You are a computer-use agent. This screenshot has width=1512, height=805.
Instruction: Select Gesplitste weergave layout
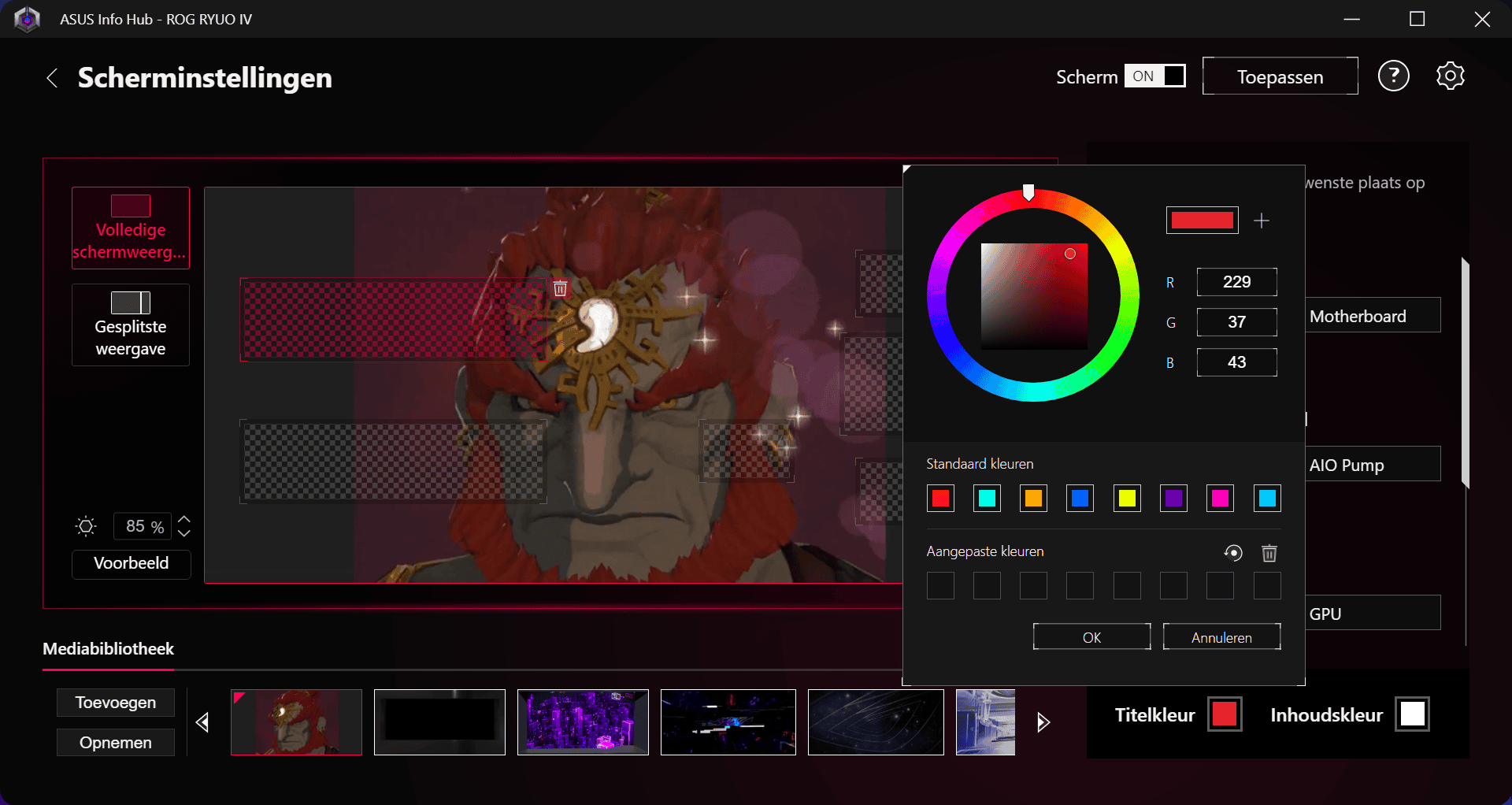click(131, 325)
